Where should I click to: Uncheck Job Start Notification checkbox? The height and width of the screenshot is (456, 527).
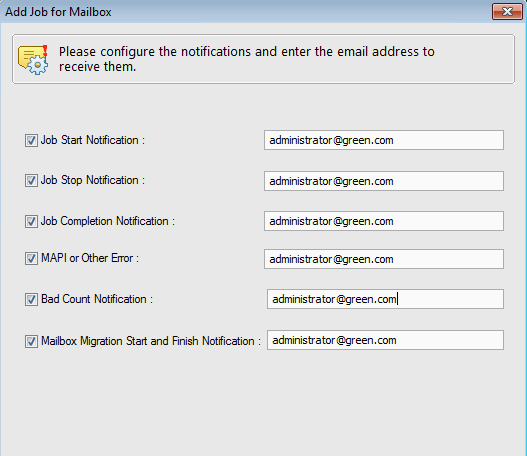tap(31, 140)
